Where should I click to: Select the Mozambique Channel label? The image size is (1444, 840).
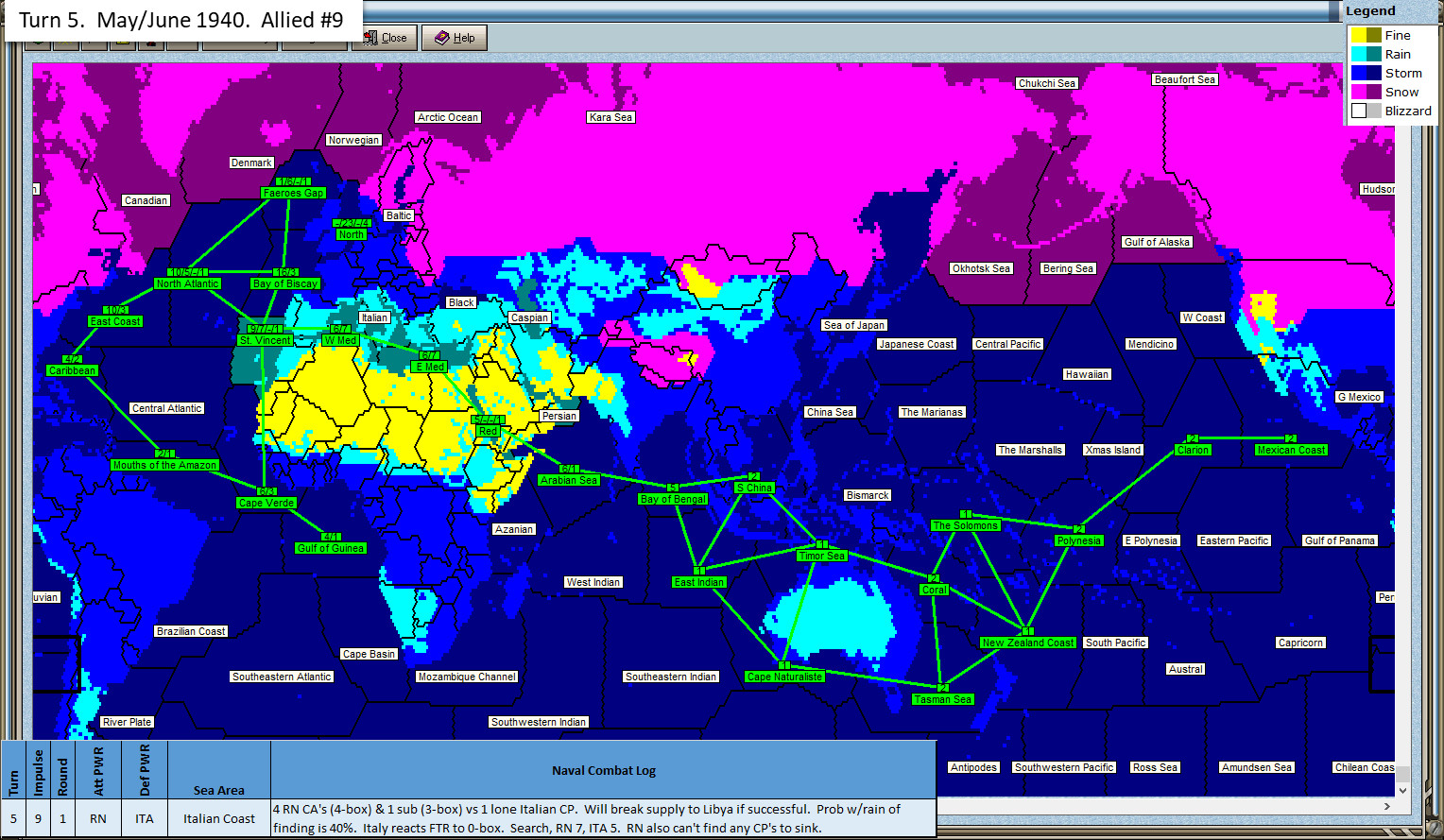tap(467, 677)
